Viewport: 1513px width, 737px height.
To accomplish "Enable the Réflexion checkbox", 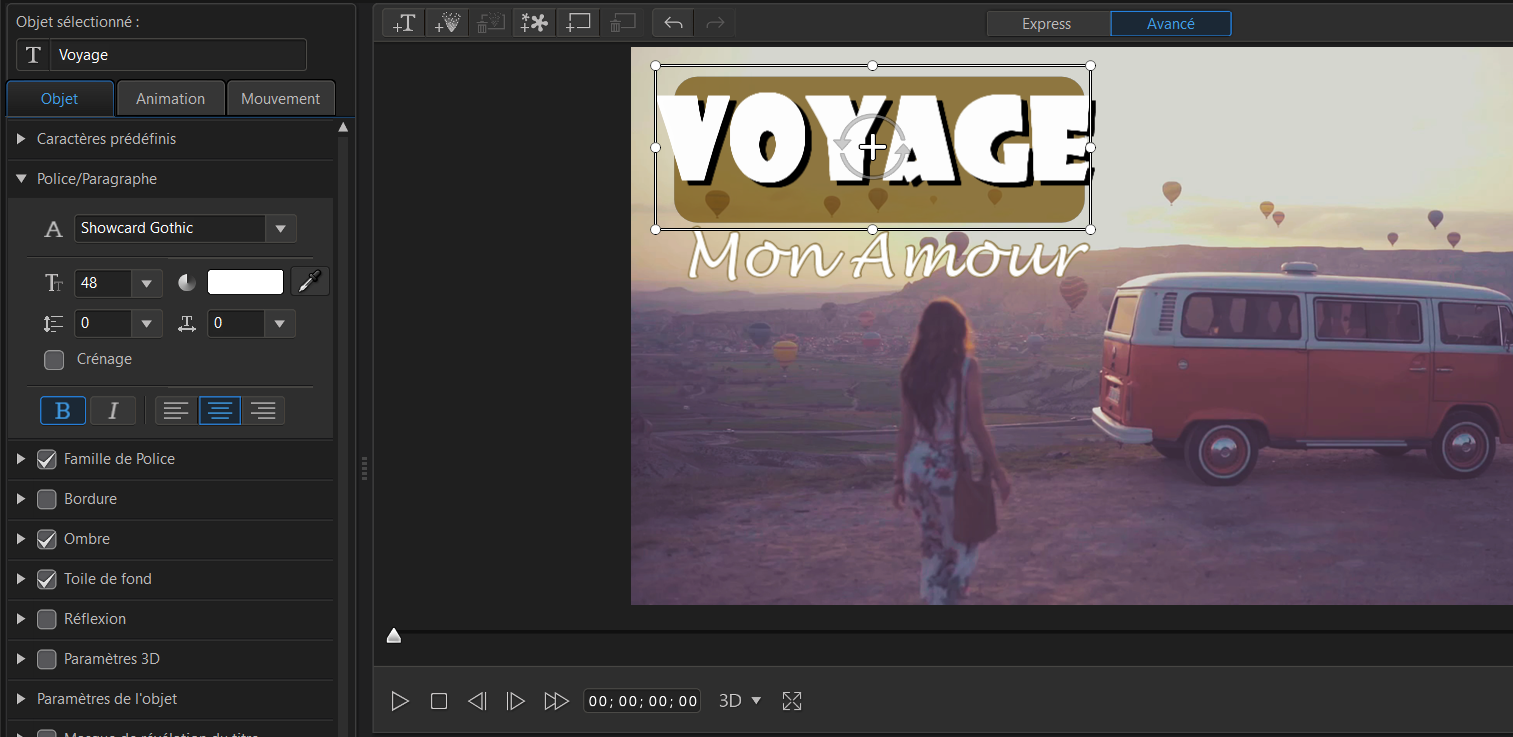I will tap(47, 619).
